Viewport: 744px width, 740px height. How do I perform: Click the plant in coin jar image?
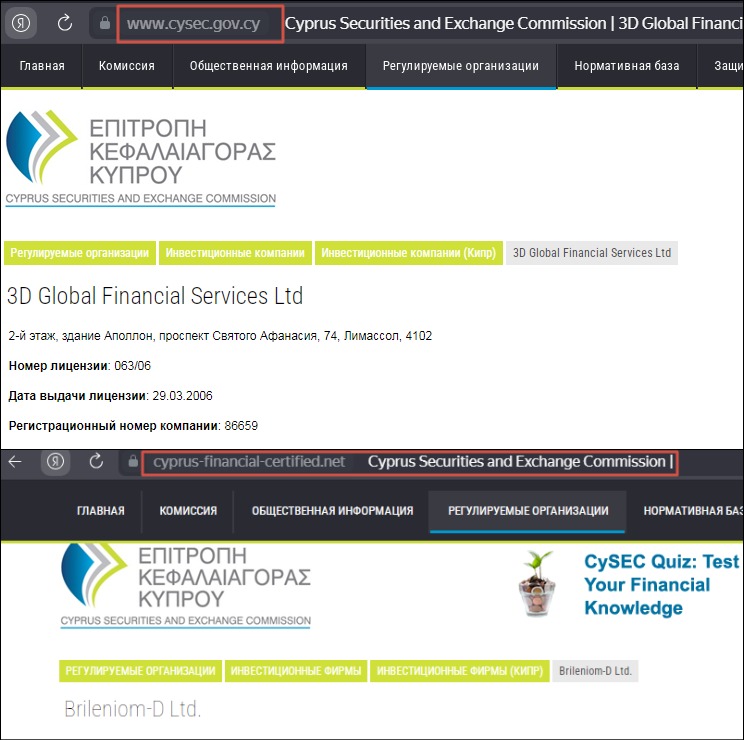538,584
